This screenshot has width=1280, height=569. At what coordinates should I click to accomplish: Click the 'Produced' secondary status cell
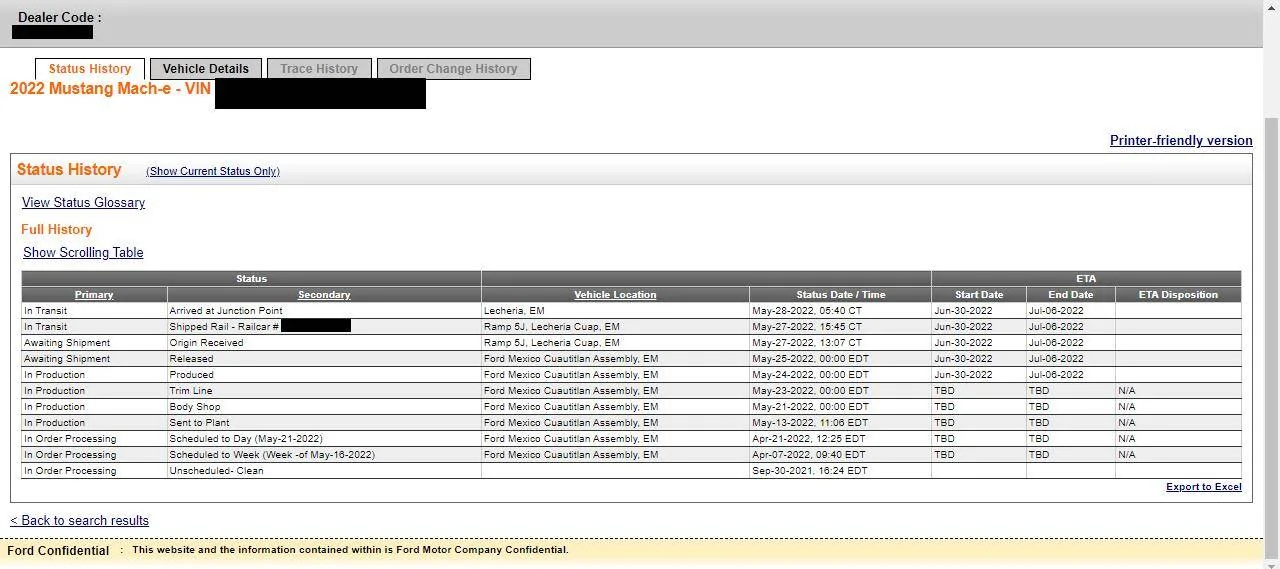(324, 375)
